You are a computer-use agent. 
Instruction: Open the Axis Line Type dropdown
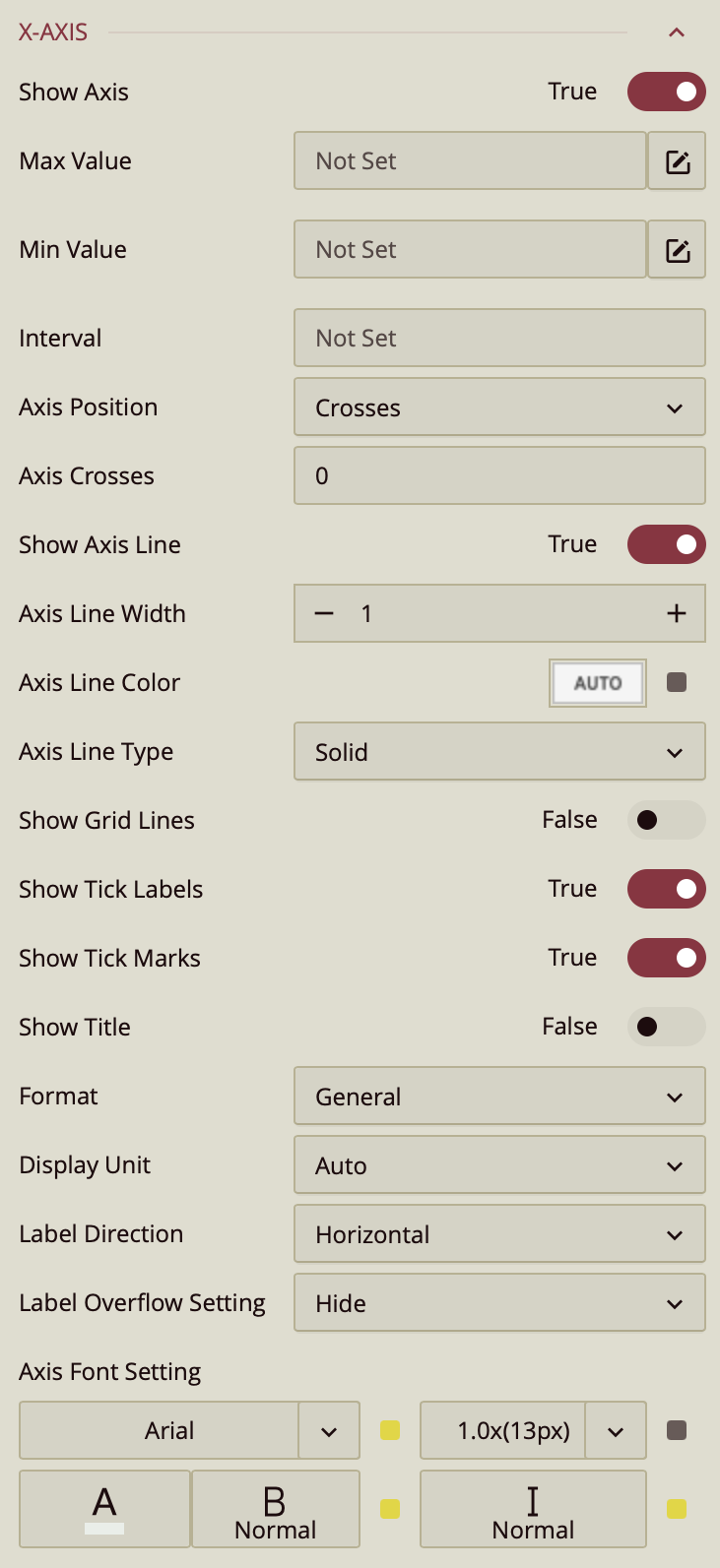click(x=499, y=752)
